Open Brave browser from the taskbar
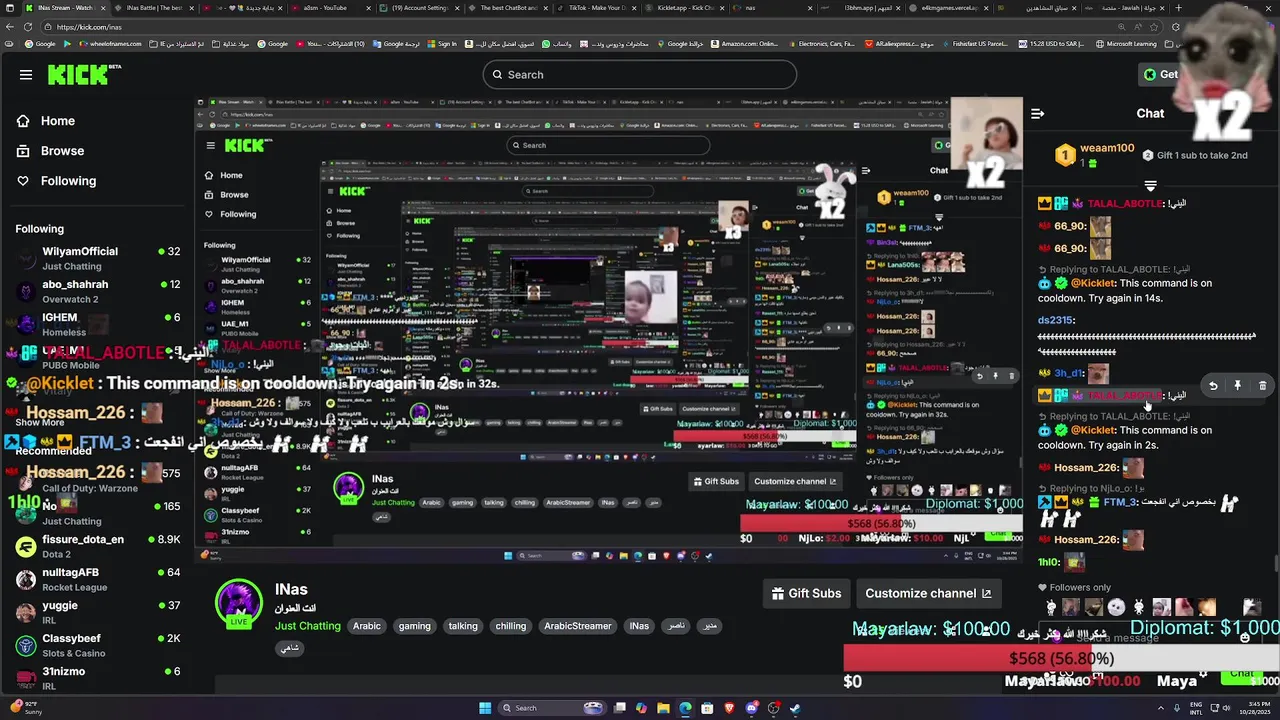 coord(729,708)
